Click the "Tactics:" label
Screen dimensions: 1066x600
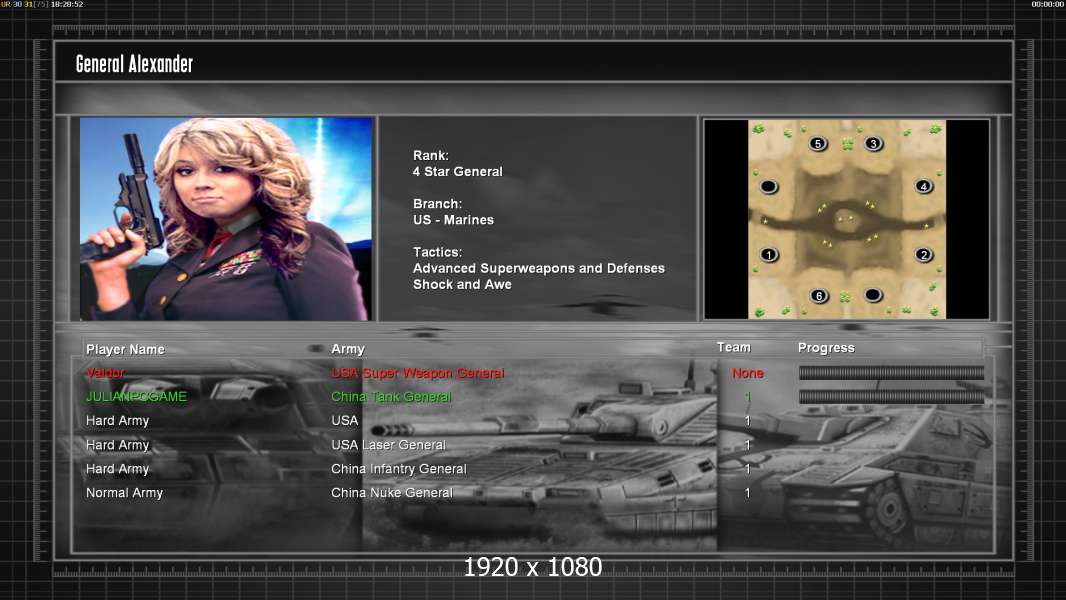[x=438, y=252]
